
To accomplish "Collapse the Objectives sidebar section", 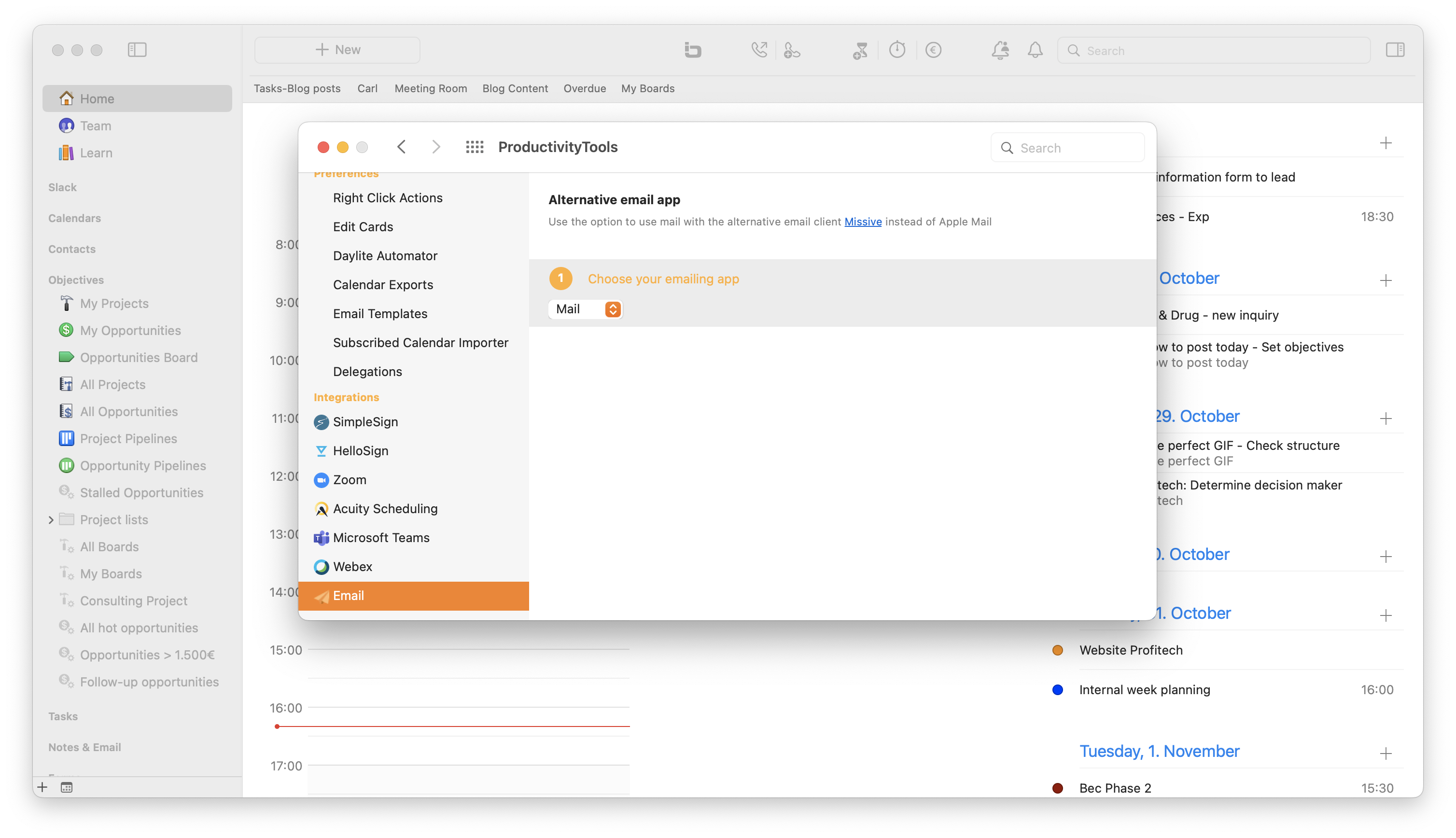I will 76,280.
